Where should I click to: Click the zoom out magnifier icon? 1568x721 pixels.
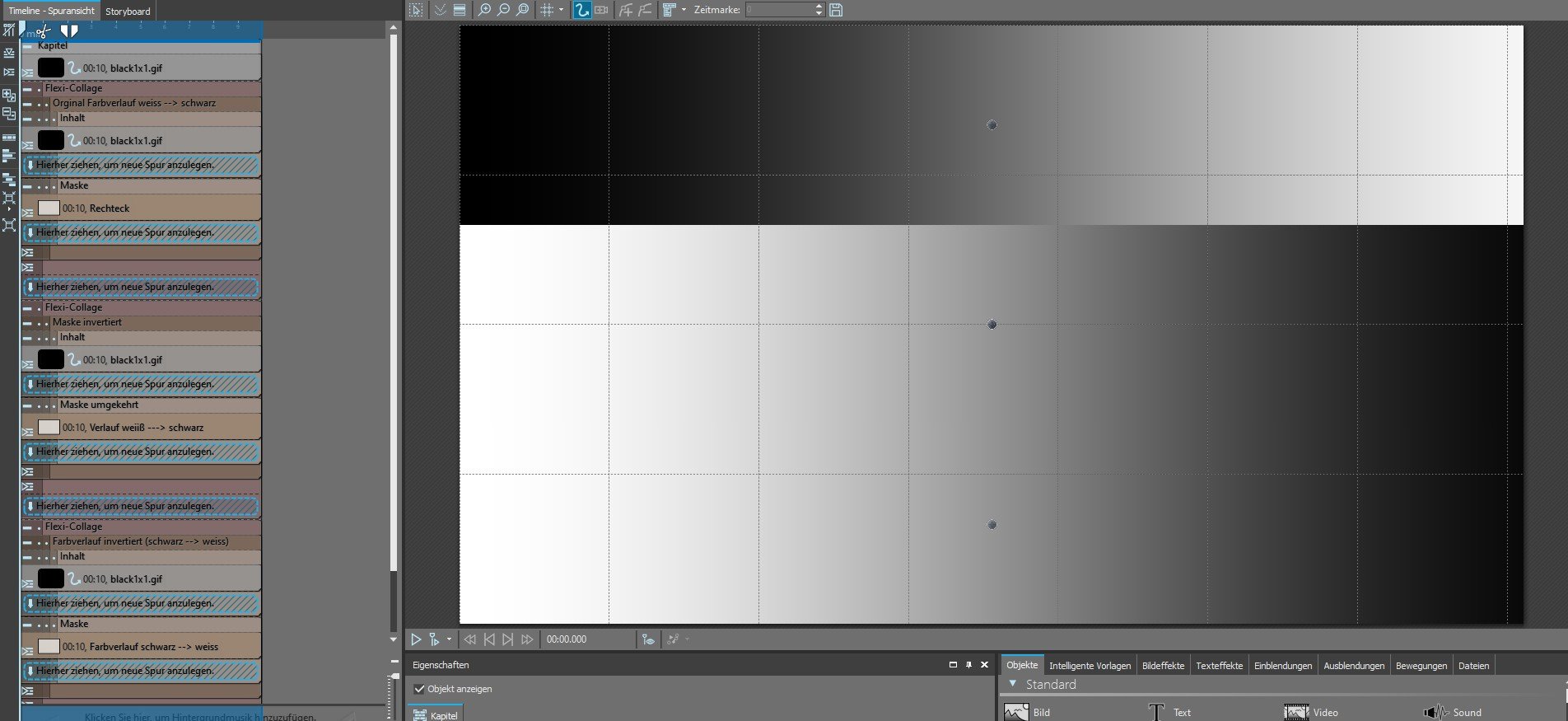click(503, 10)
